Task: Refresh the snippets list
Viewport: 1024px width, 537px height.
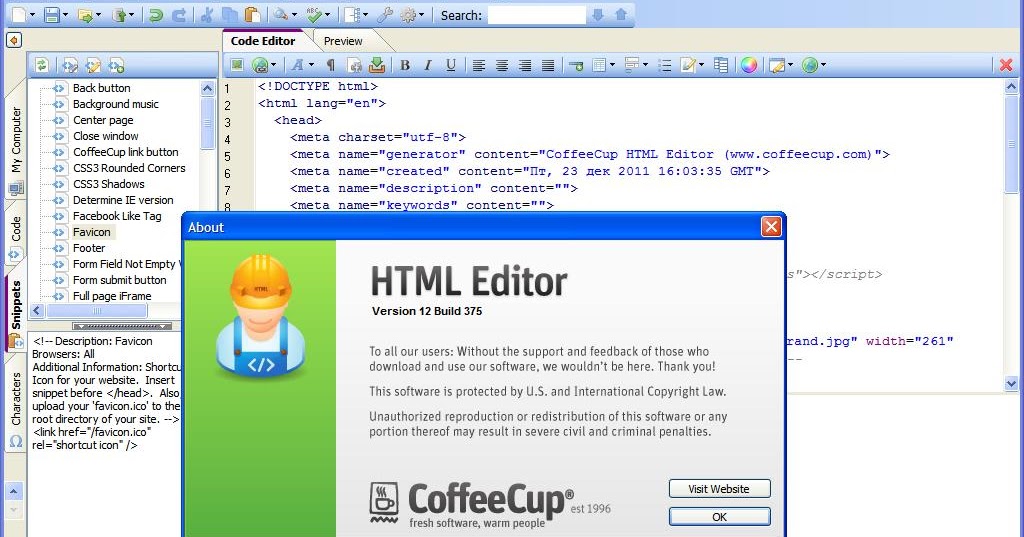Action: [41, 65]
